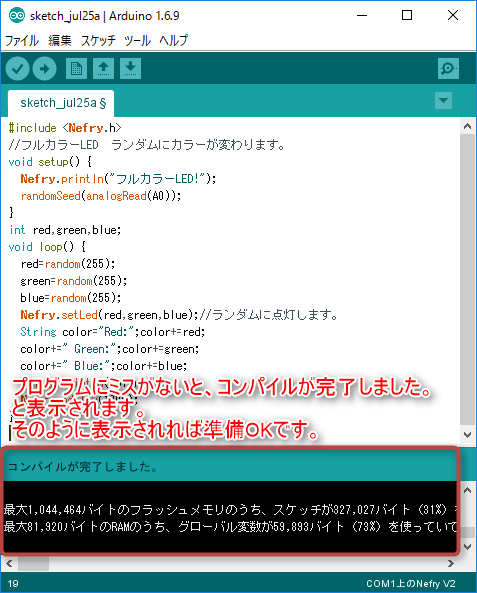The height and width of the screenshot is (593, 477).
Task: Open the ヘルプ menu
Action: [x=173, y=40]
